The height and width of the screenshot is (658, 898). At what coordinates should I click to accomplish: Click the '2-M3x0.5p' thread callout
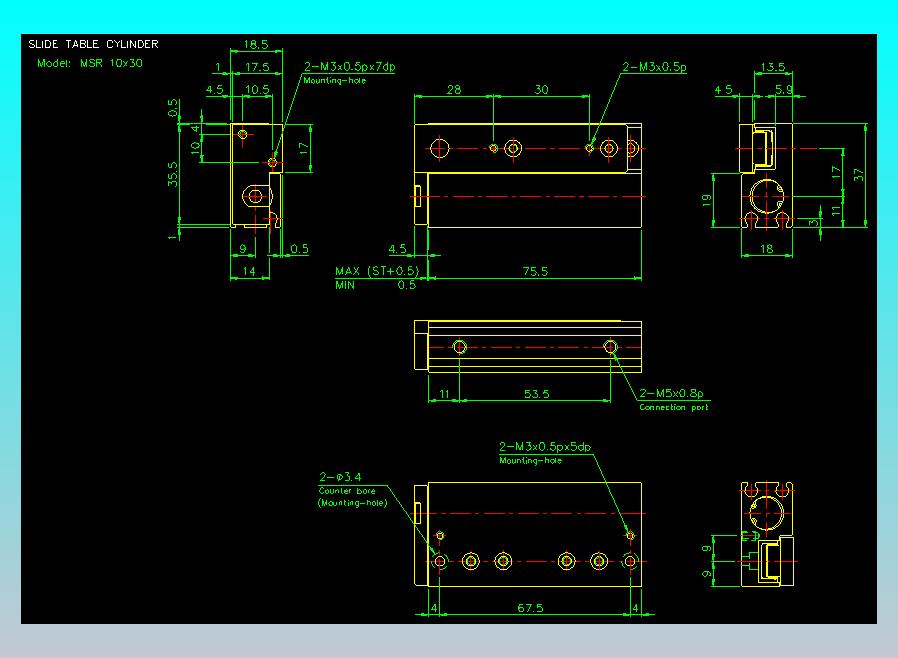click(x=655, y=66)
